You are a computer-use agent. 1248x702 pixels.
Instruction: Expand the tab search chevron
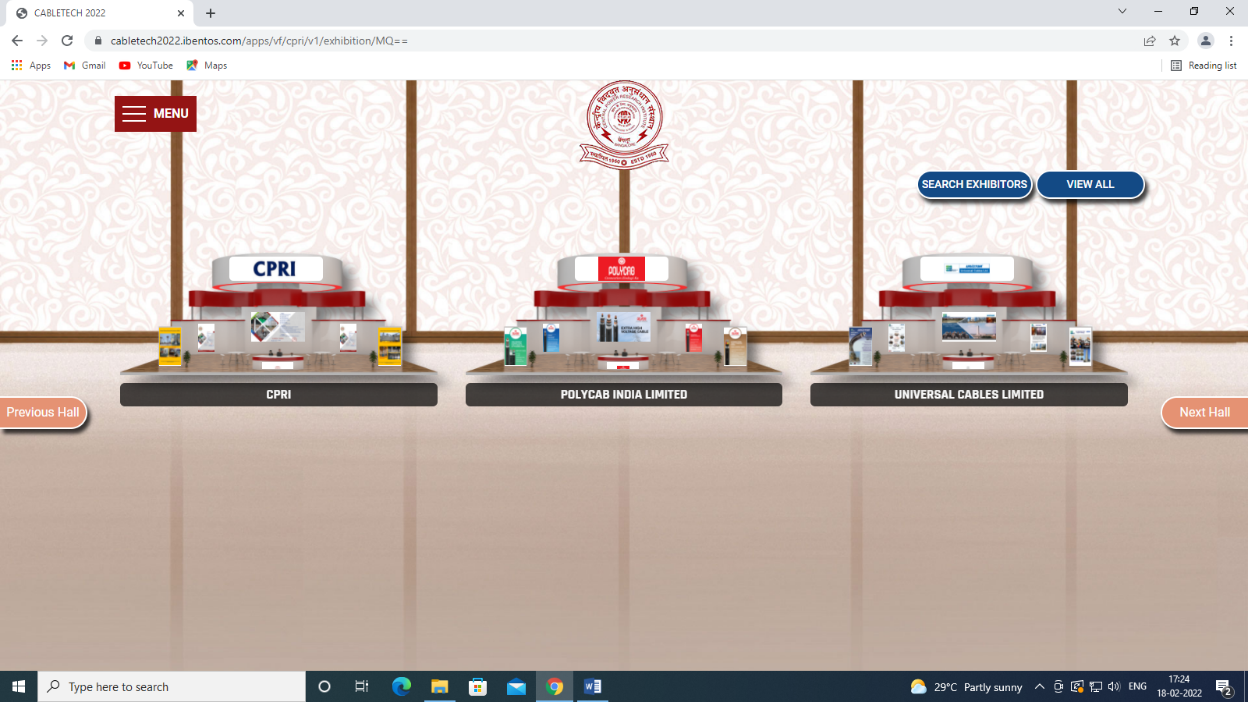[x=1122, y=12]
